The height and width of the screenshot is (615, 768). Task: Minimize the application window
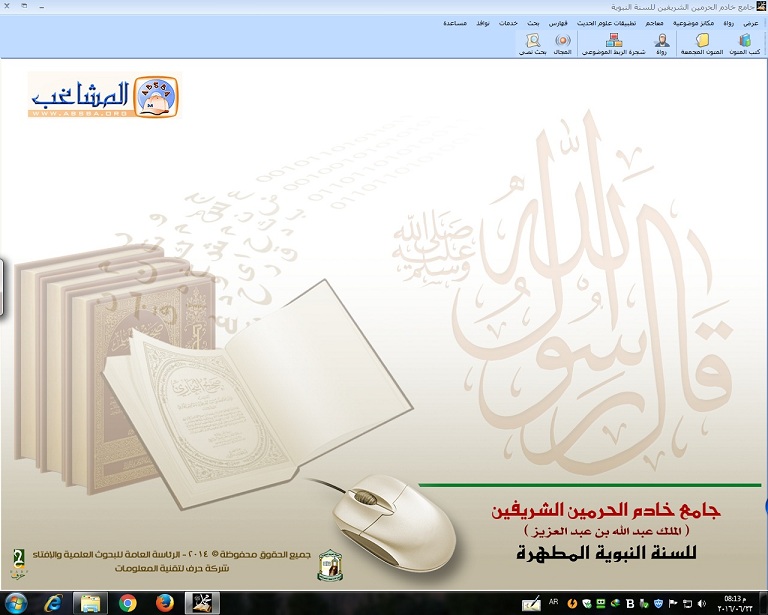coord(42,6)
